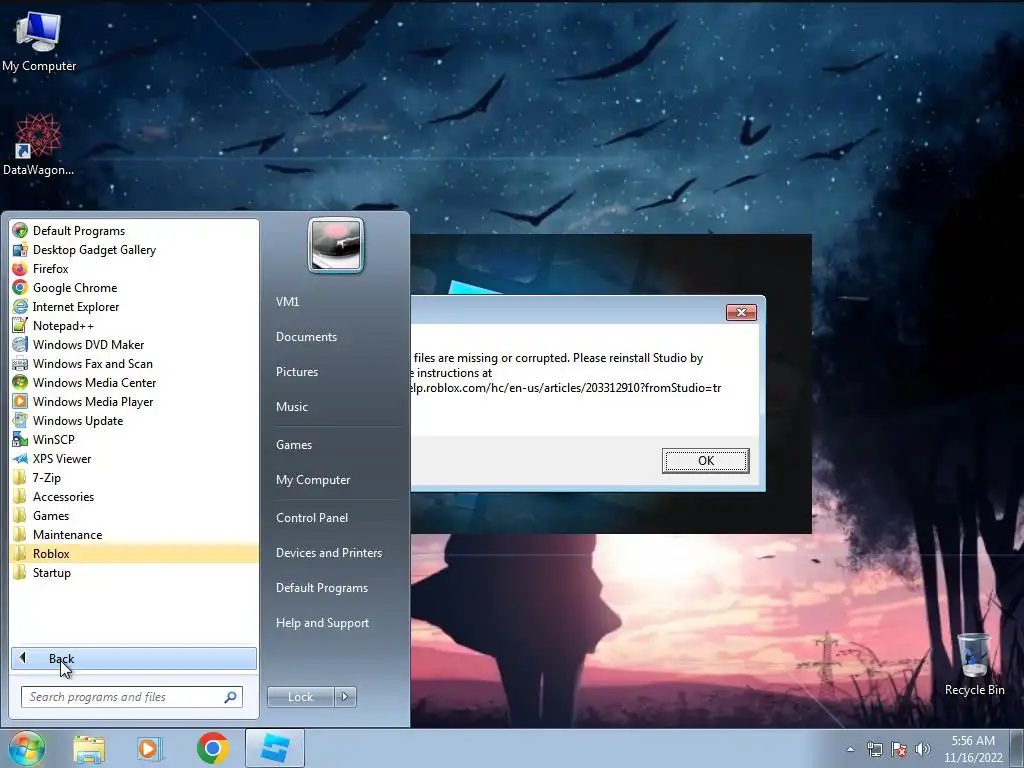1024x768 pixels.
Task: Expand the Games folder in the programs list
Action: pyautogui.click(x=134, y=515)
